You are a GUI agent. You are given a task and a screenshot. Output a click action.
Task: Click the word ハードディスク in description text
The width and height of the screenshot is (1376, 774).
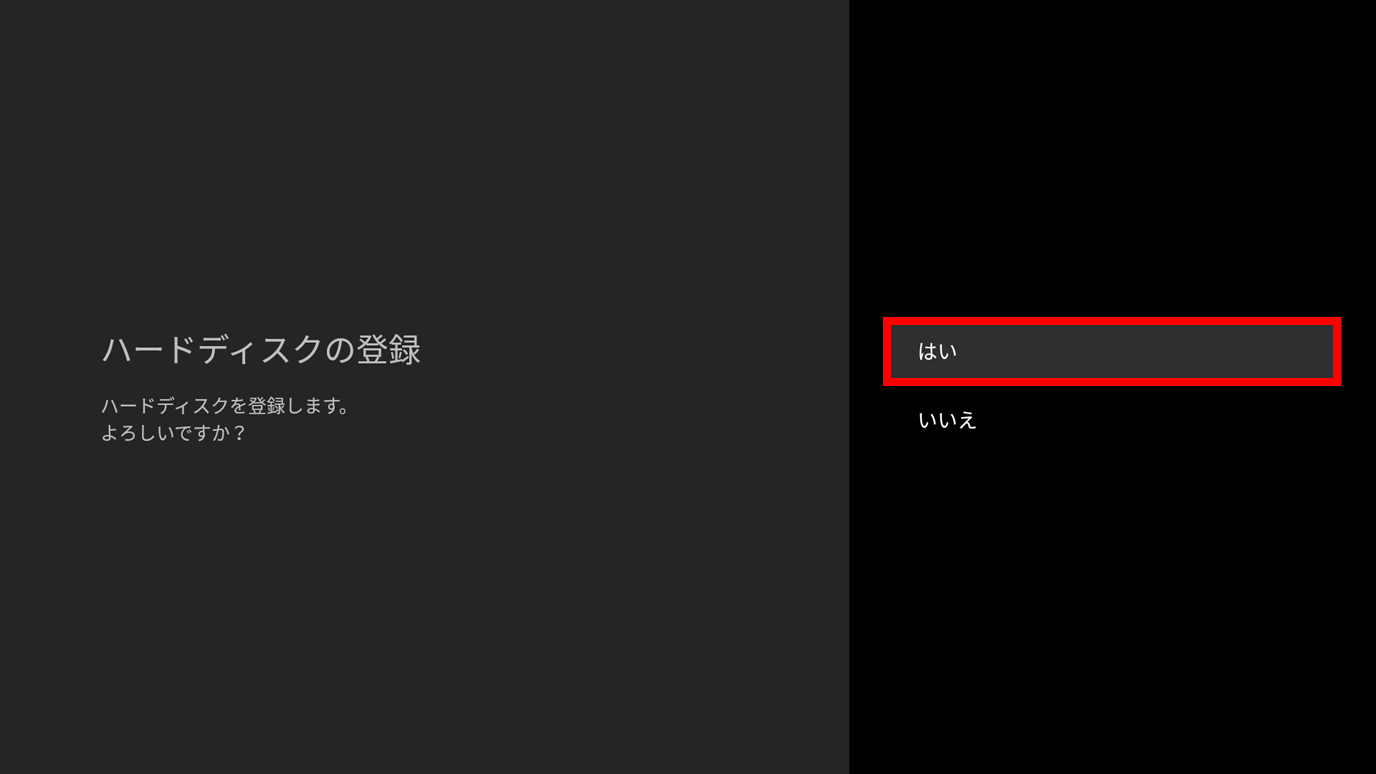pos(164,406)
